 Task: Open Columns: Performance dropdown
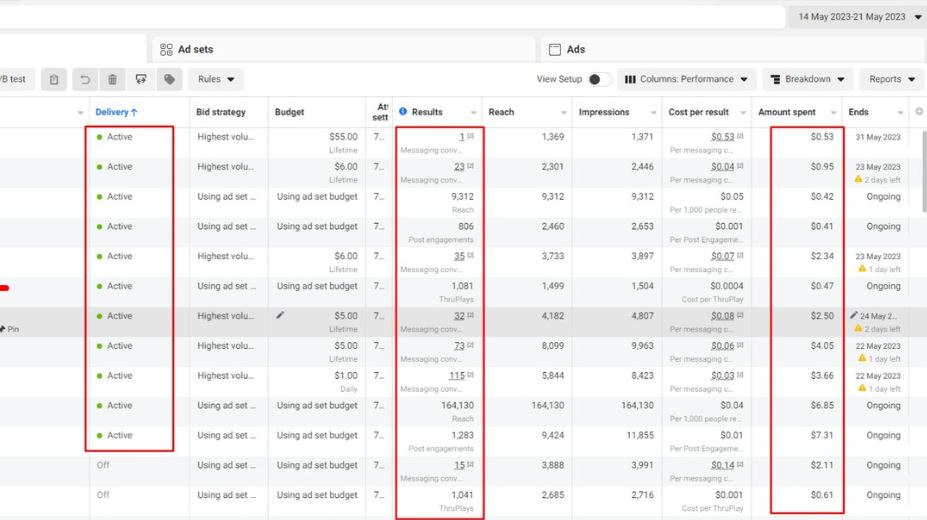click(686, 79)
